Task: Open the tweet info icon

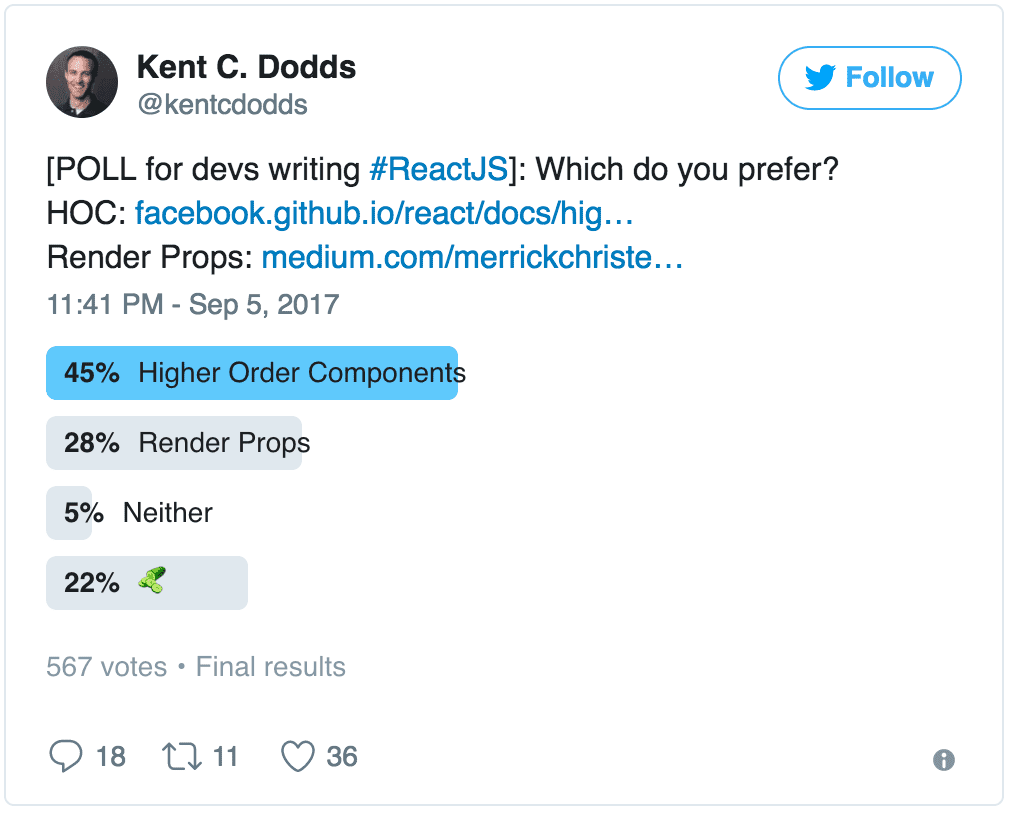Action: [943, 760]
